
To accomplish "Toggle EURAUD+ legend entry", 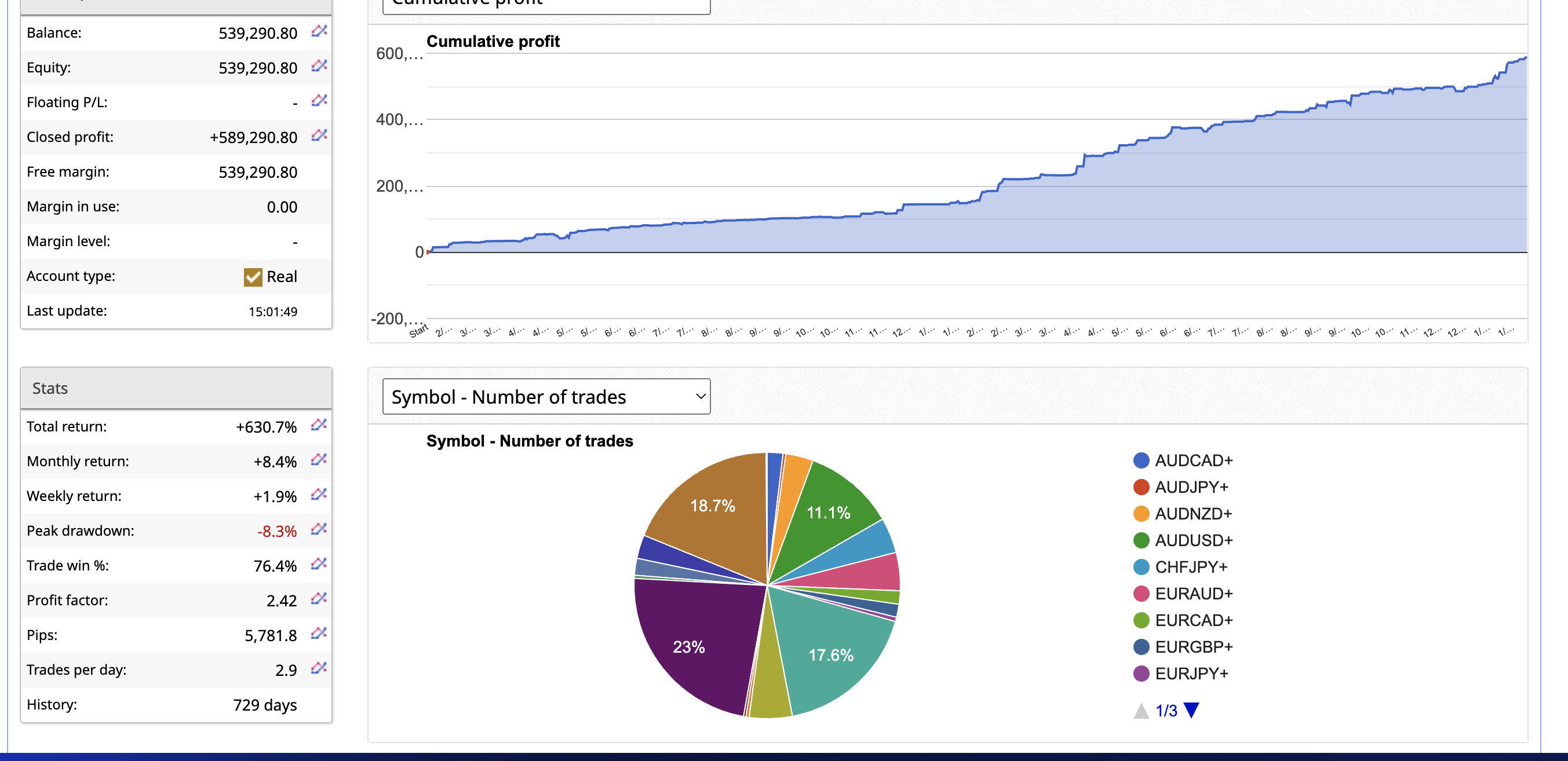I will 1193,593.
